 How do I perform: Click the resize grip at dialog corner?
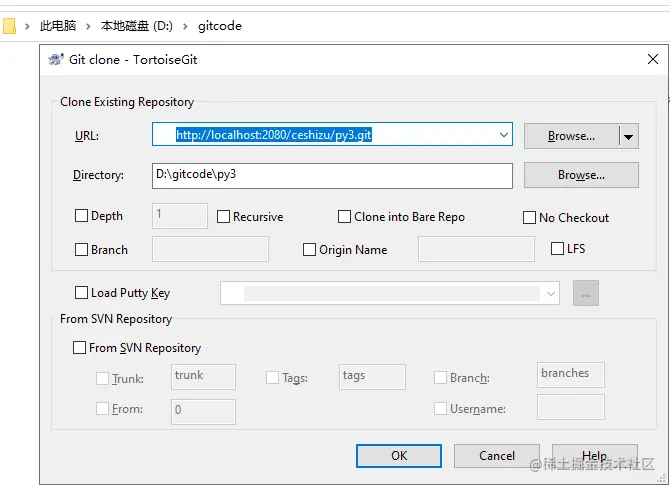662,478
